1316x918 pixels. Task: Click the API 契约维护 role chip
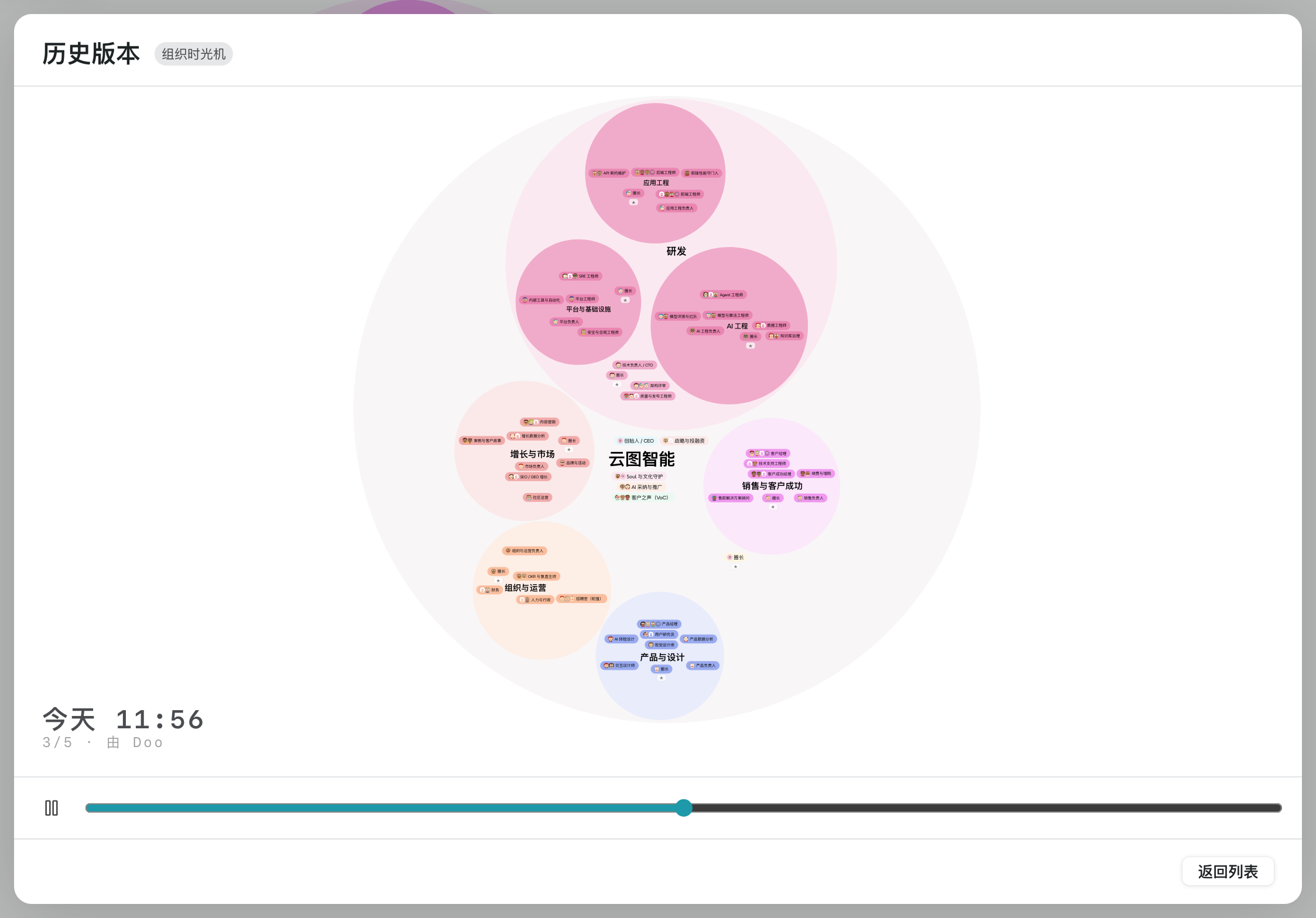pyautogui.click(x=609, y=173)
